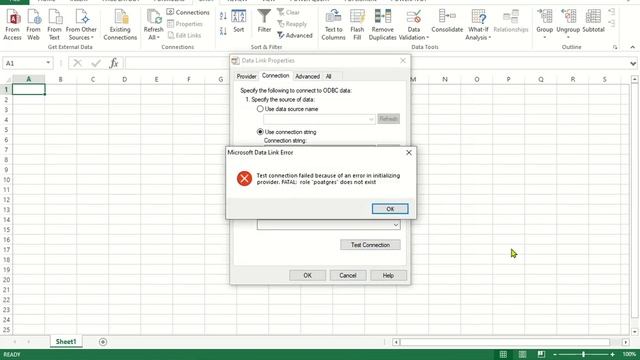This screenshot has width=640, height=360.
Task: Select Use connection string radio
Action: point(260,132)
